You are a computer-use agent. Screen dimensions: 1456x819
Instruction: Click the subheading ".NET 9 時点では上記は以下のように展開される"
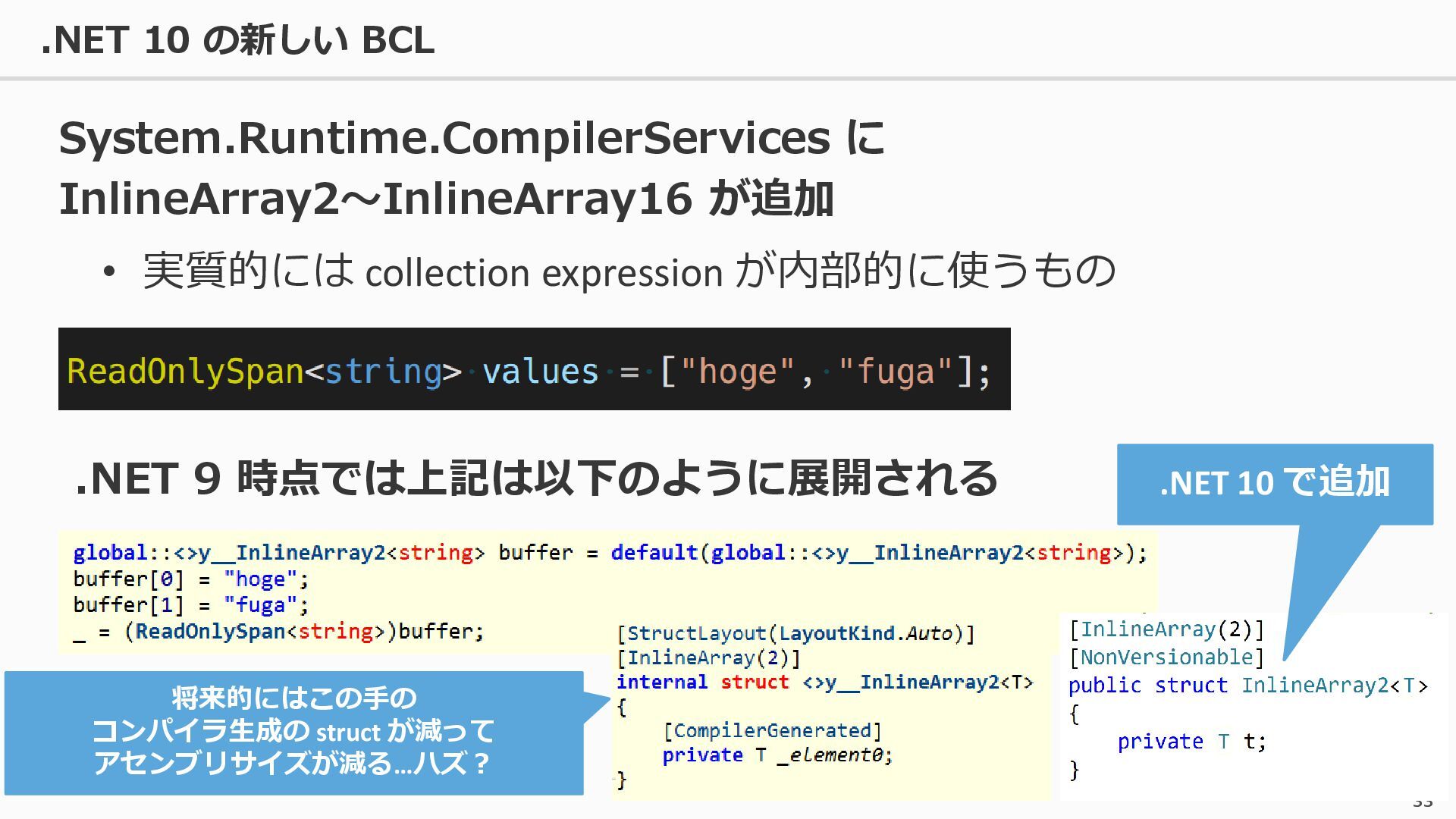coord(536,478)
